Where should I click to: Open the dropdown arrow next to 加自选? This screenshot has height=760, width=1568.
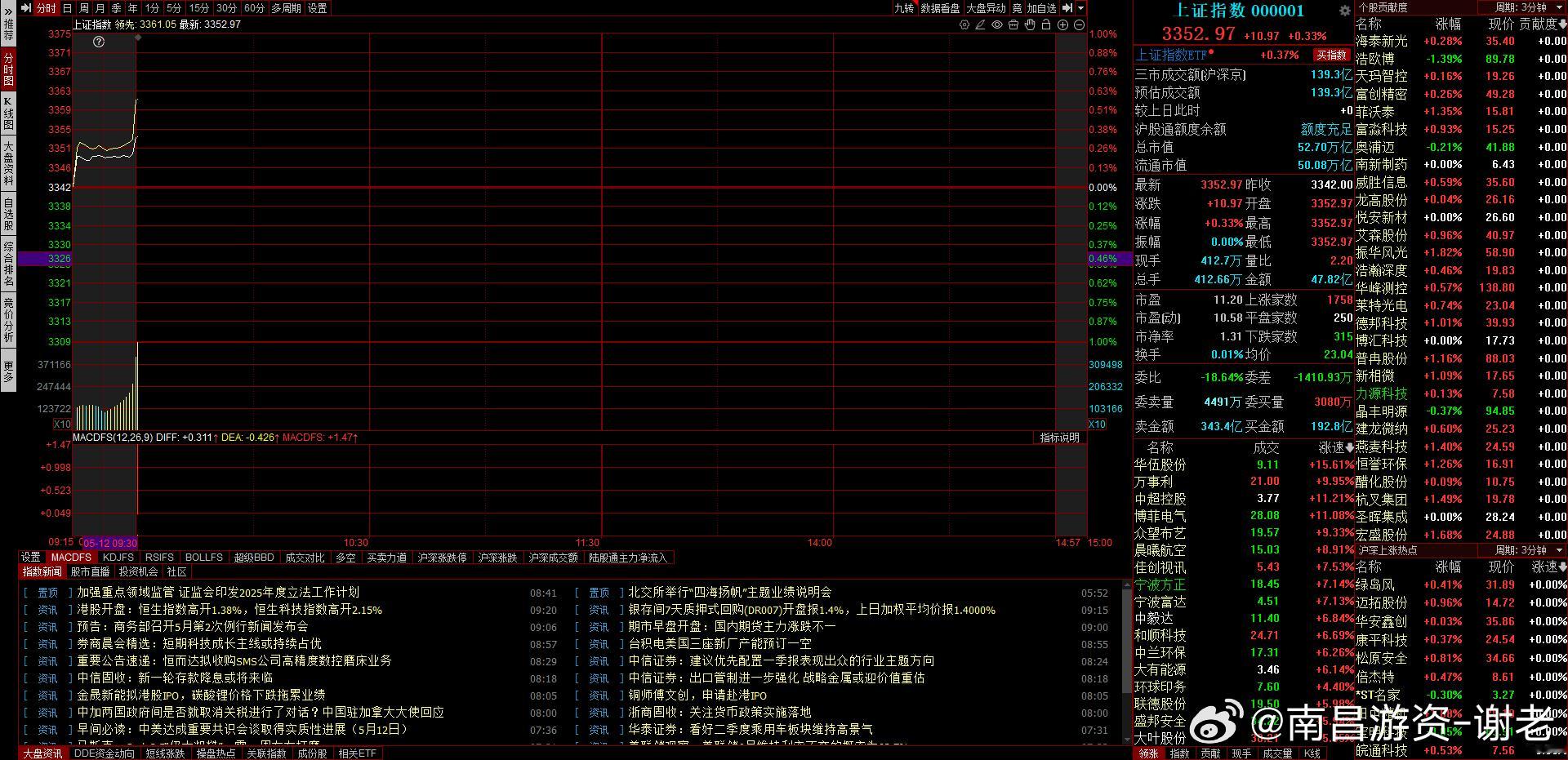[1080, 8]
